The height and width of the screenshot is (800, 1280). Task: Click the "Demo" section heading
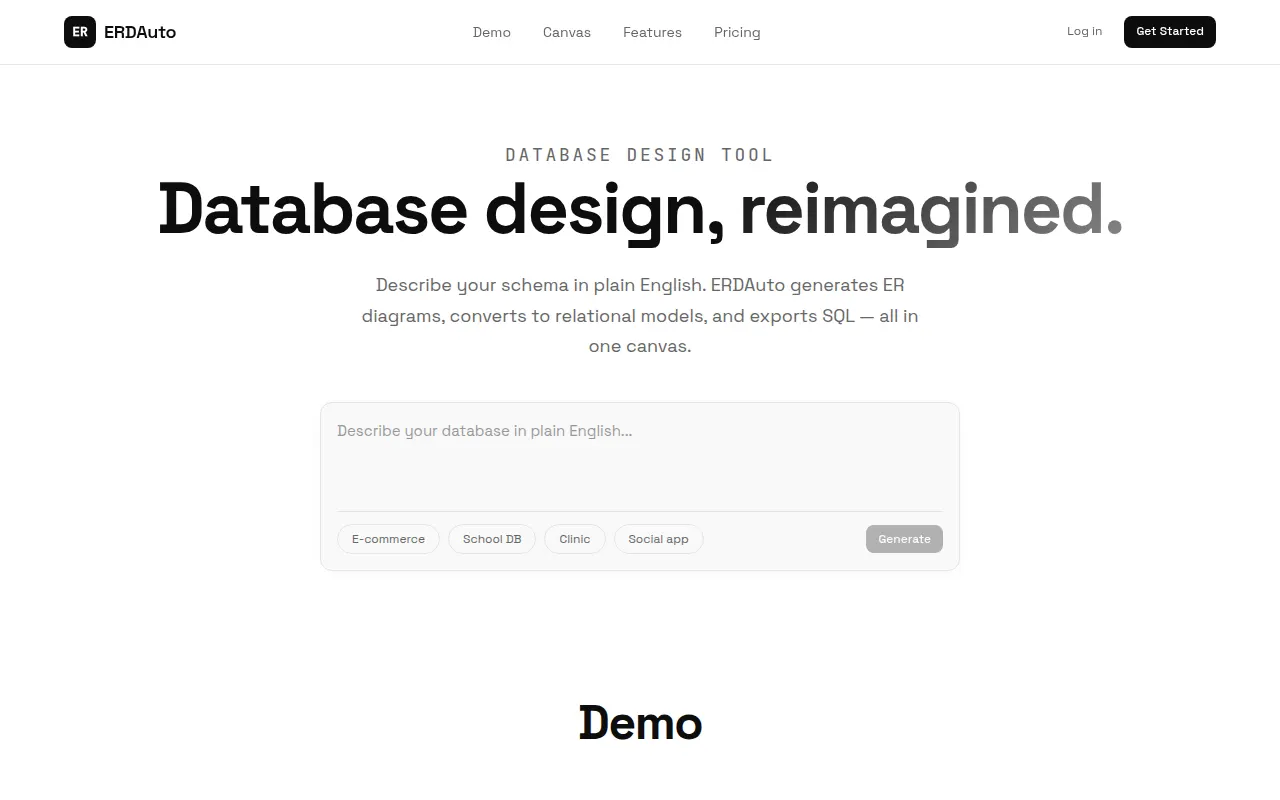(640, 723)
